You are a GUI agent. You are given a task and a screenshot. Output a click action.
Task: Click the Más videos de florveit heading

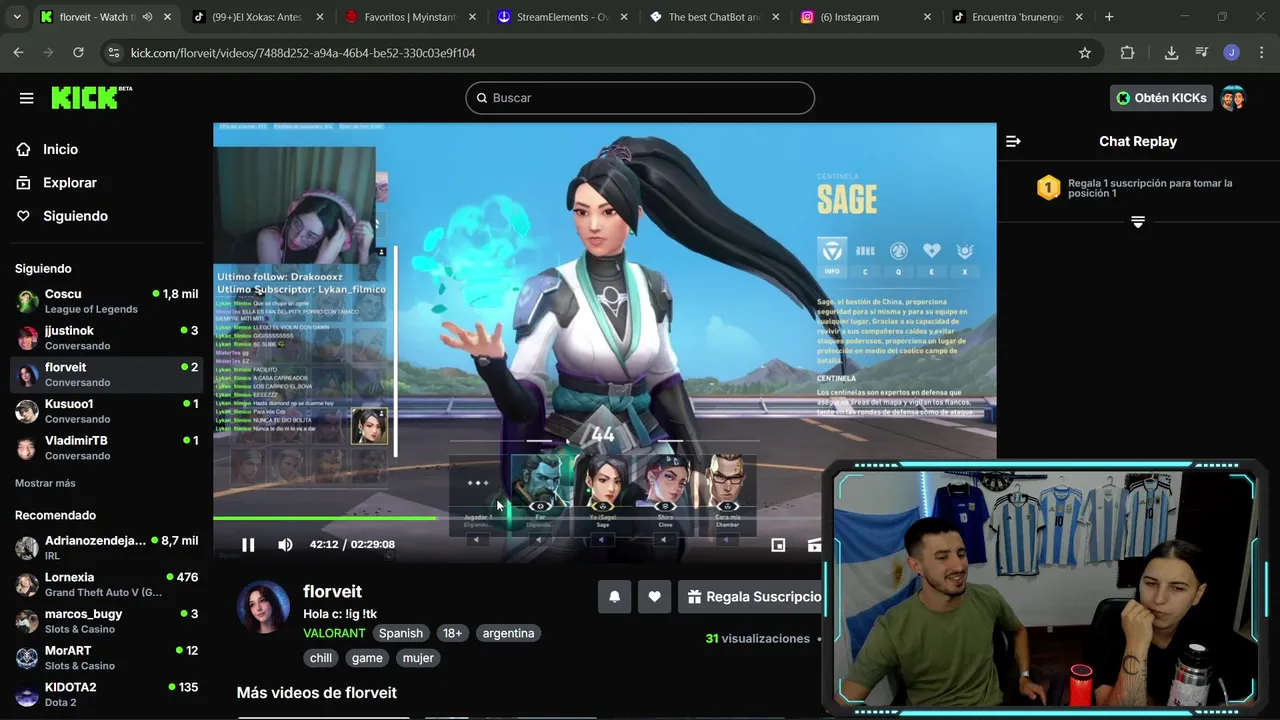click(x=317, y=693)
